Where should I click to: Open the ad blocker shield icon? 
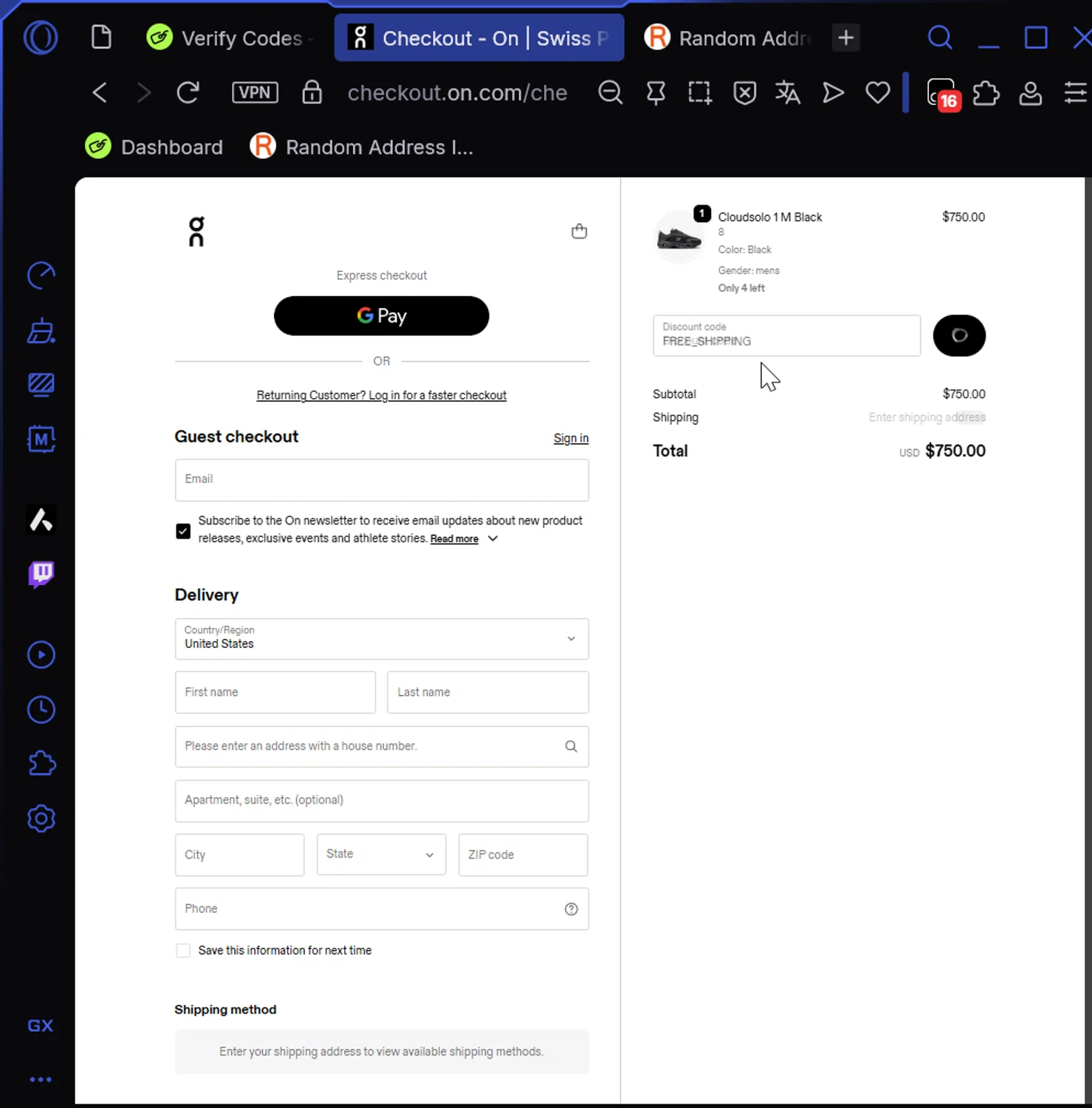click(x=744, y=93)
